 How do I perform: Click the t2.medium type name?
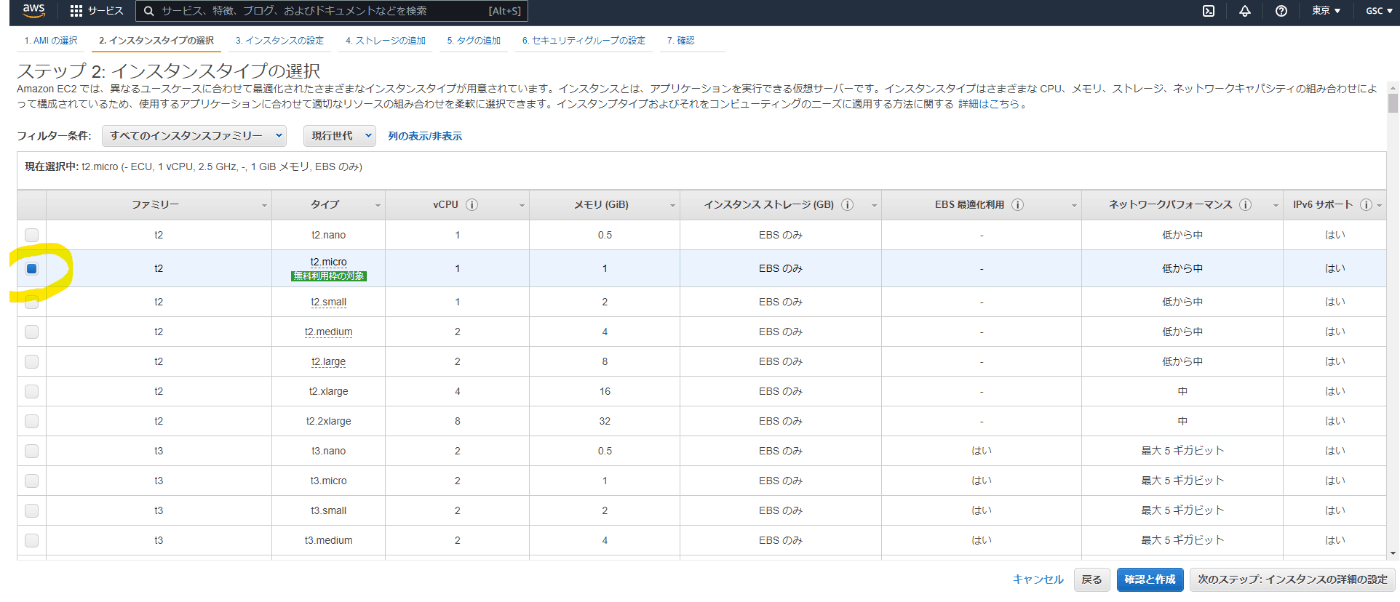click(x=328, y=332)
